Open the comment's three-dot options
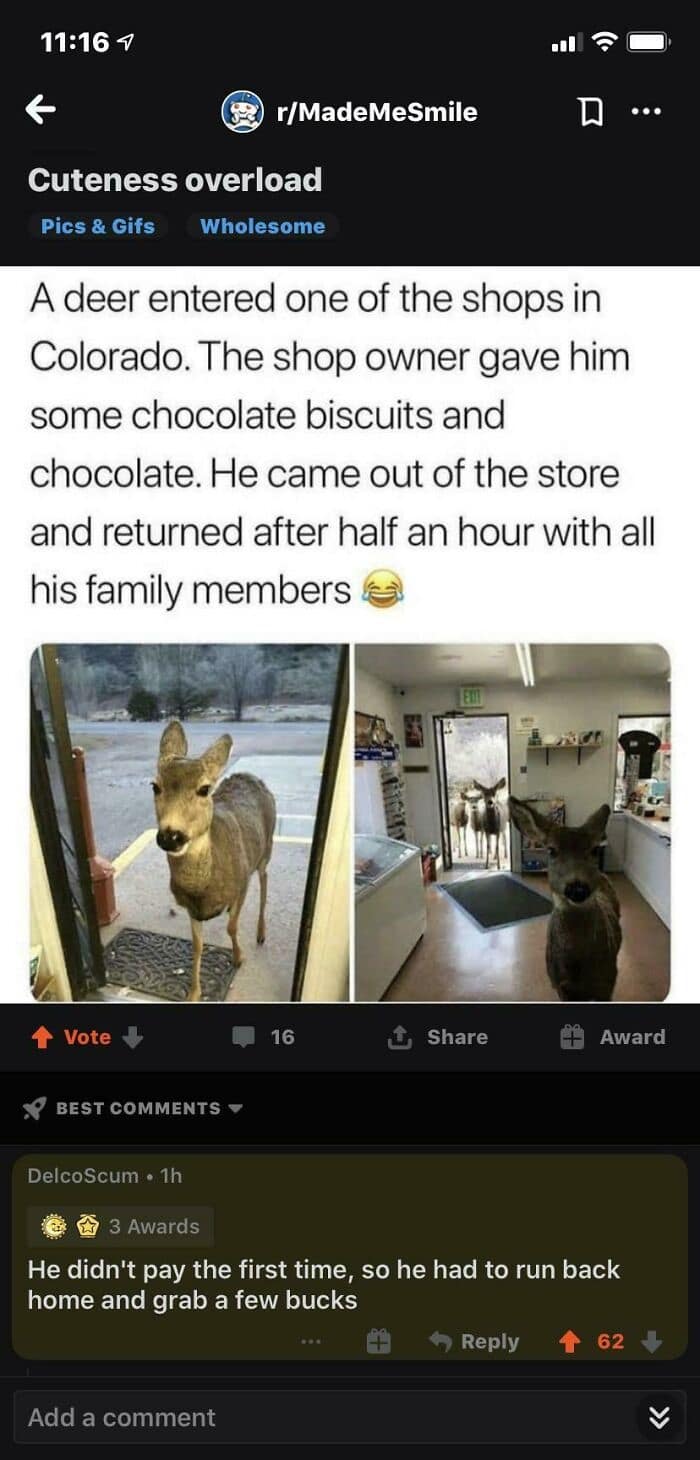 (x=311, y=1342)
